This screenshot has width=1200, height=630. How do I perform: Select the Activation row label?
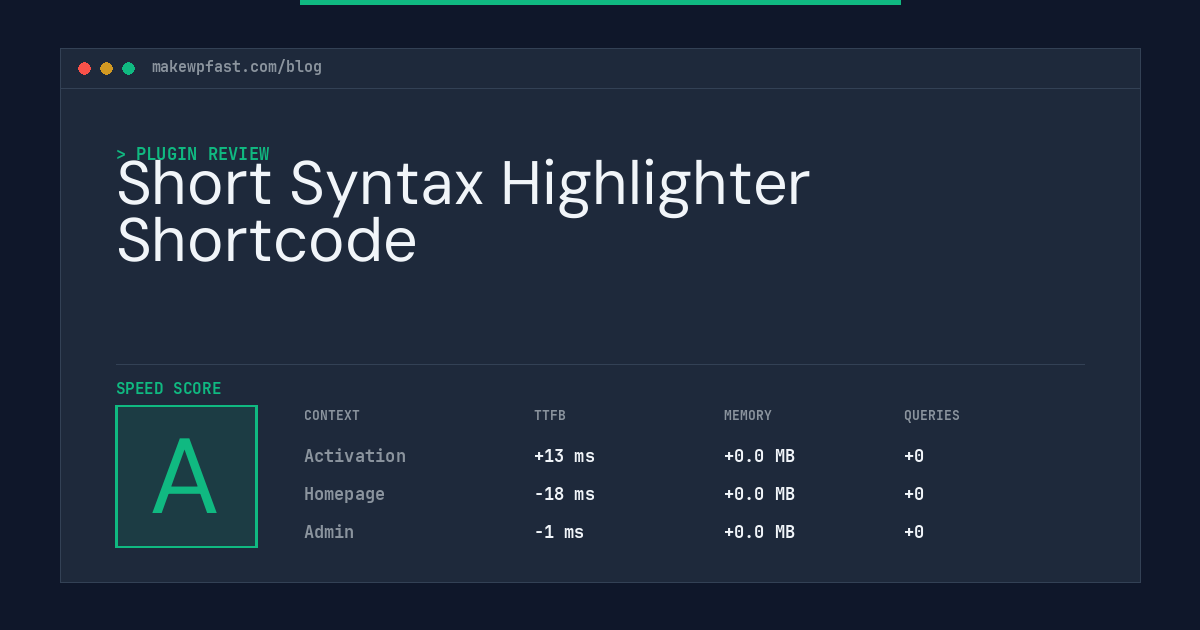(355, 456)
